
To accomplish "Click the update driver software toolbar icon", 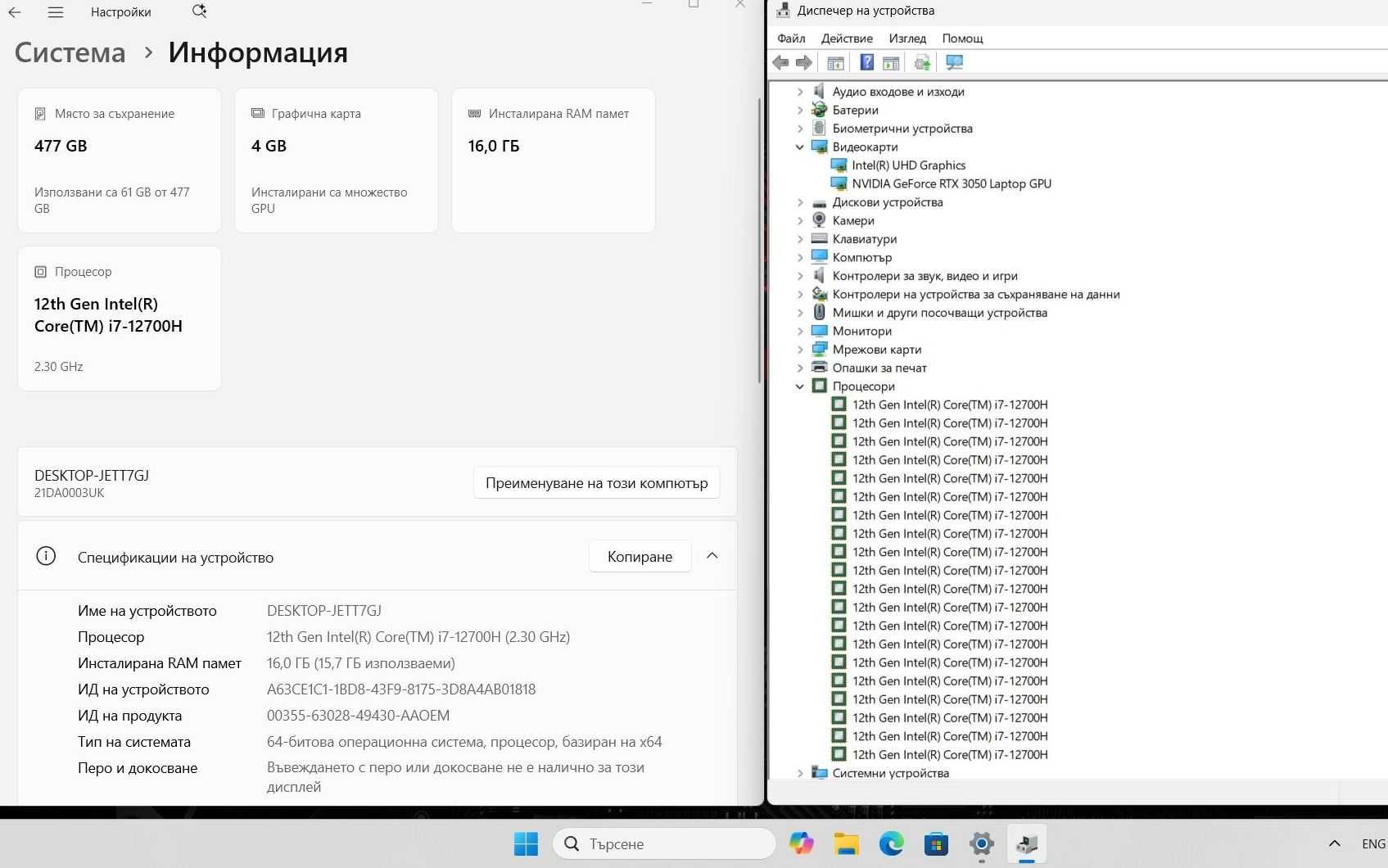I will pos(922,62).
